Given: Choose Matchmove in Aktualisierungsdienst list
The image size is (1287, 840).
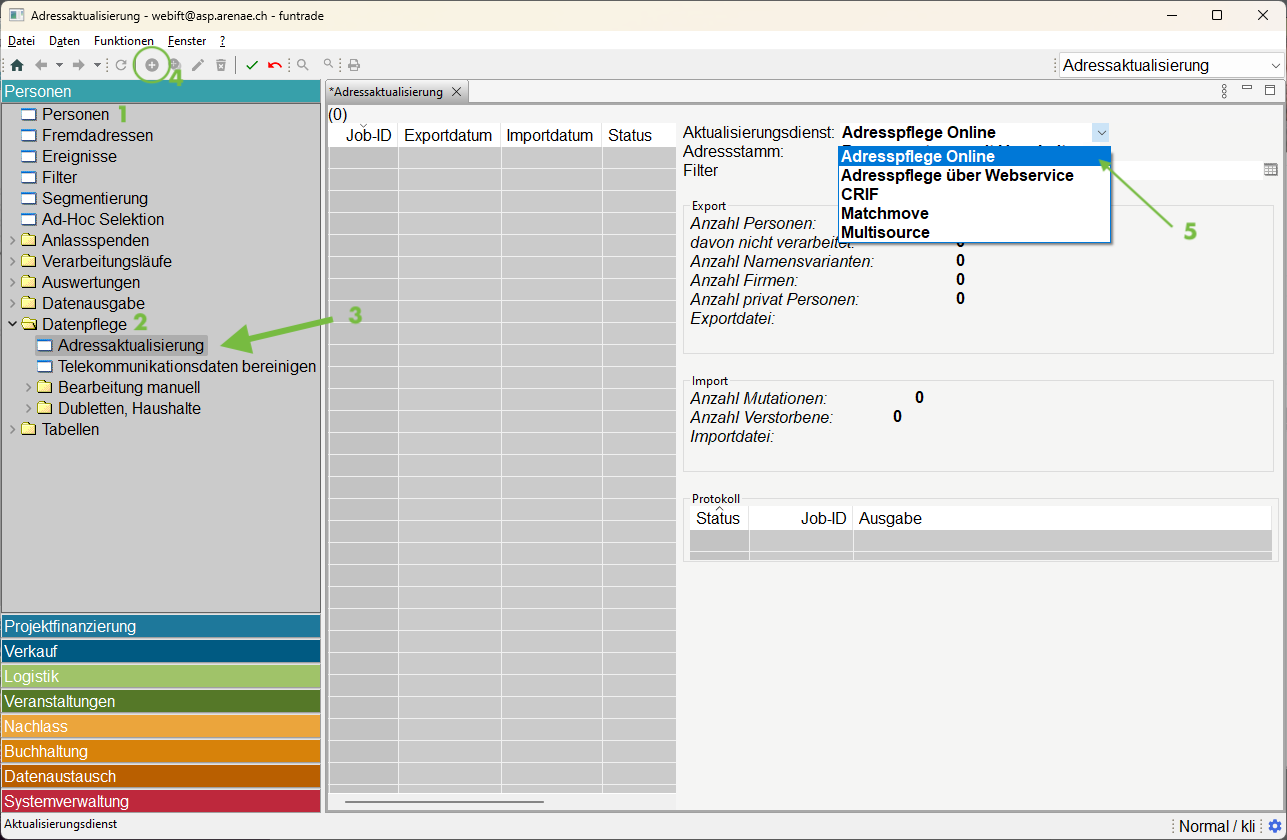Looking at the screenshot, I should point(885,213).
